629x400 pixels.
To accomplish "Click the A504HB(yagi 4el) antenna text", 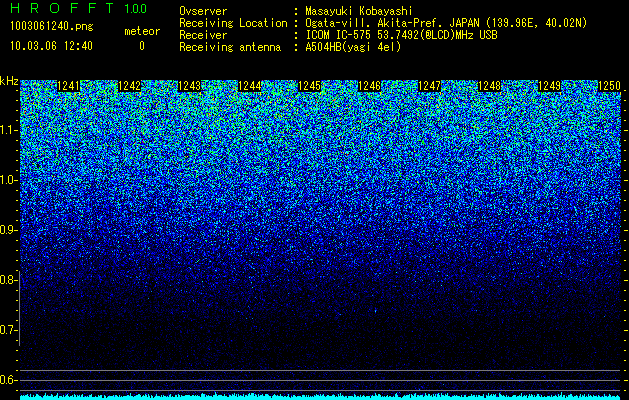I will [x=353, y=47].
